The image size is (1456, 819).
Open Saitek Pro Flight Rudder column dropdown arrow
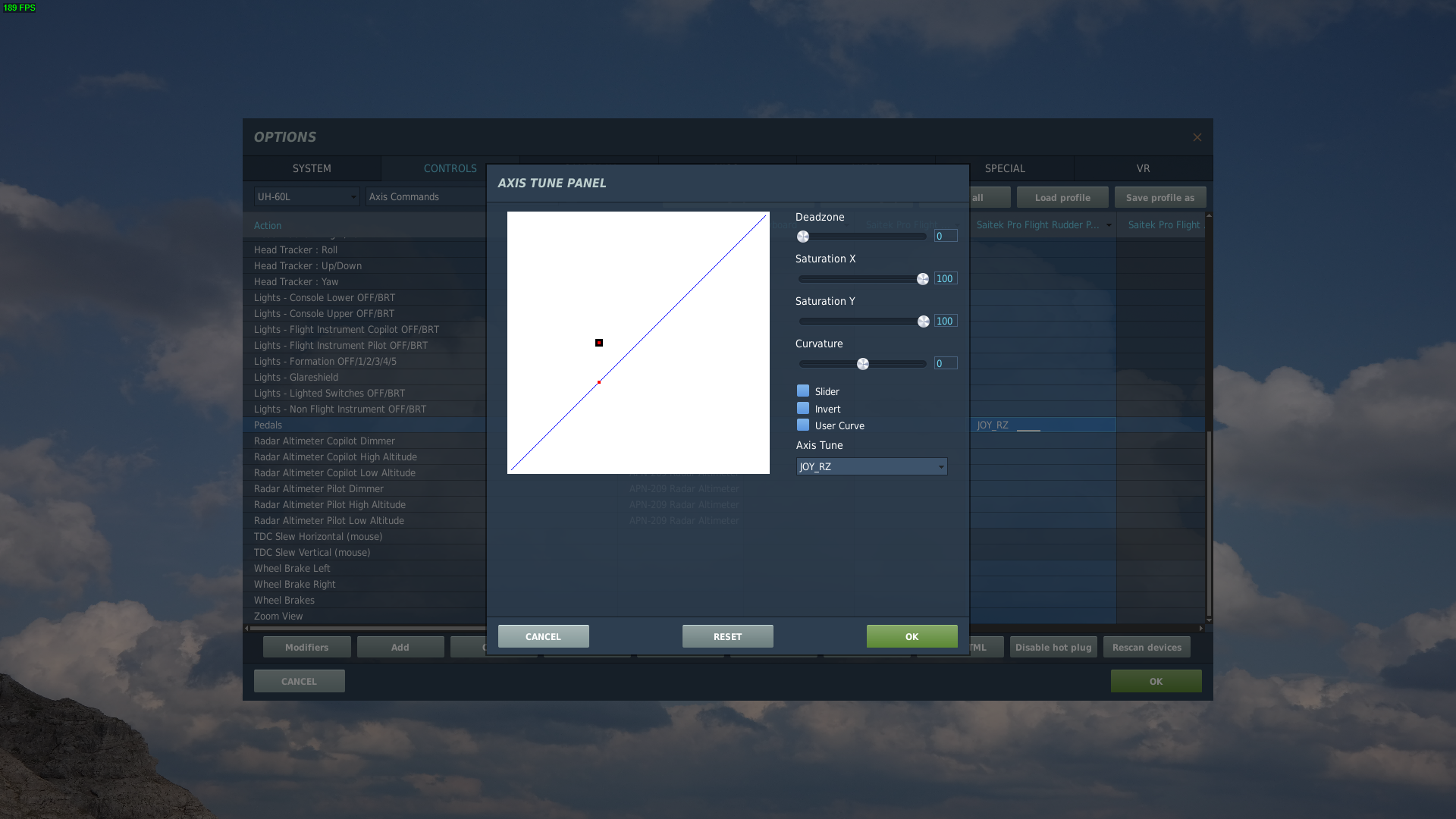pos(1109,225)
